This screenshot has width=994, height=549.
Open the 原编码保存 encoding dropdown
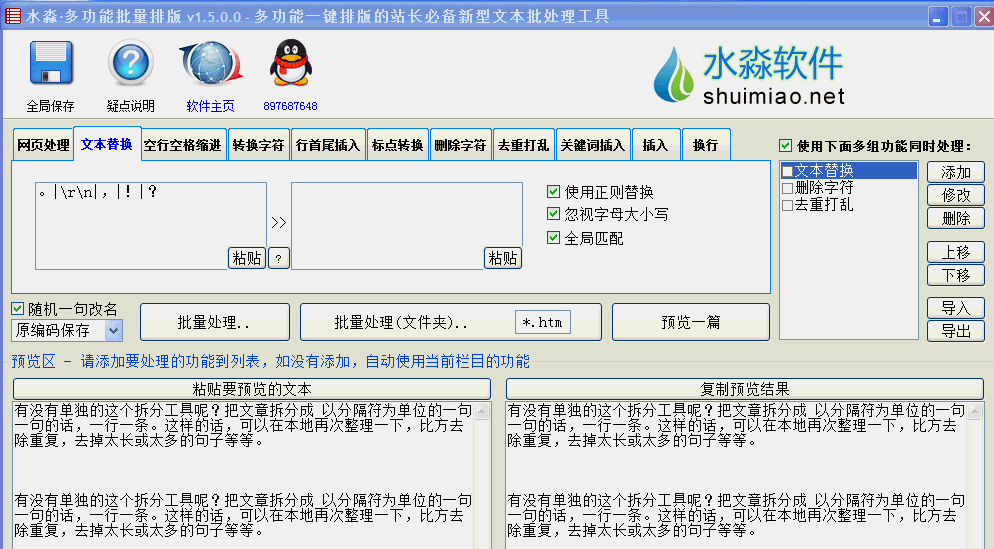(113, 330)
